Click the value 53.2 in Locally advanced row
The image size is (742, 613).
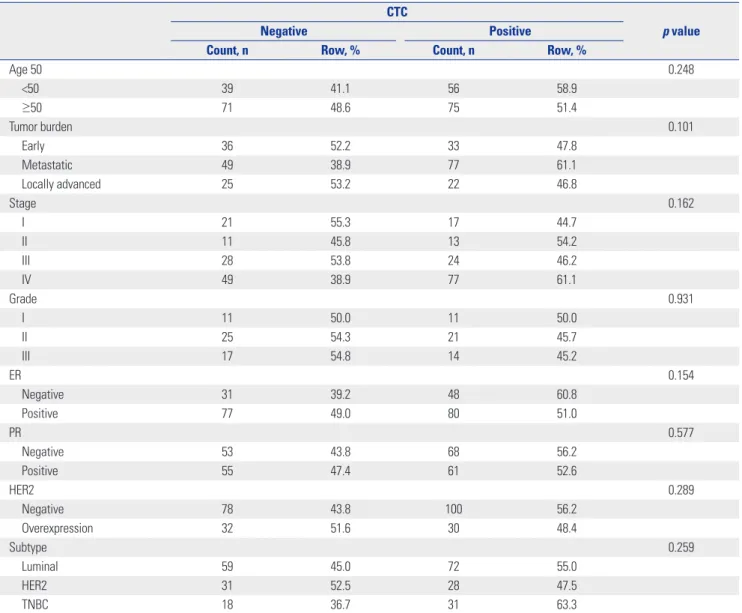[x=340, y=184]
